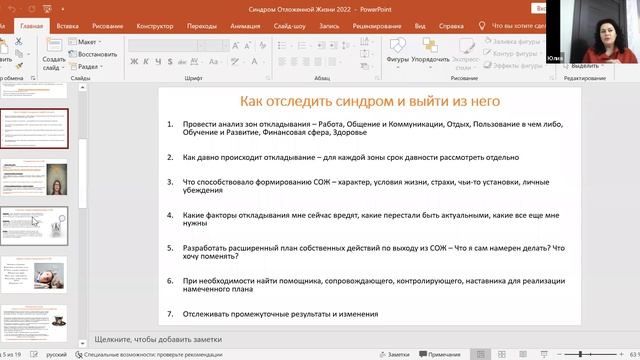Image resolution: width=640 pixels, height=360 pixels.
Task: Click the Undo arrow in quick access toolbar
Action: click(x=11, y=9)
